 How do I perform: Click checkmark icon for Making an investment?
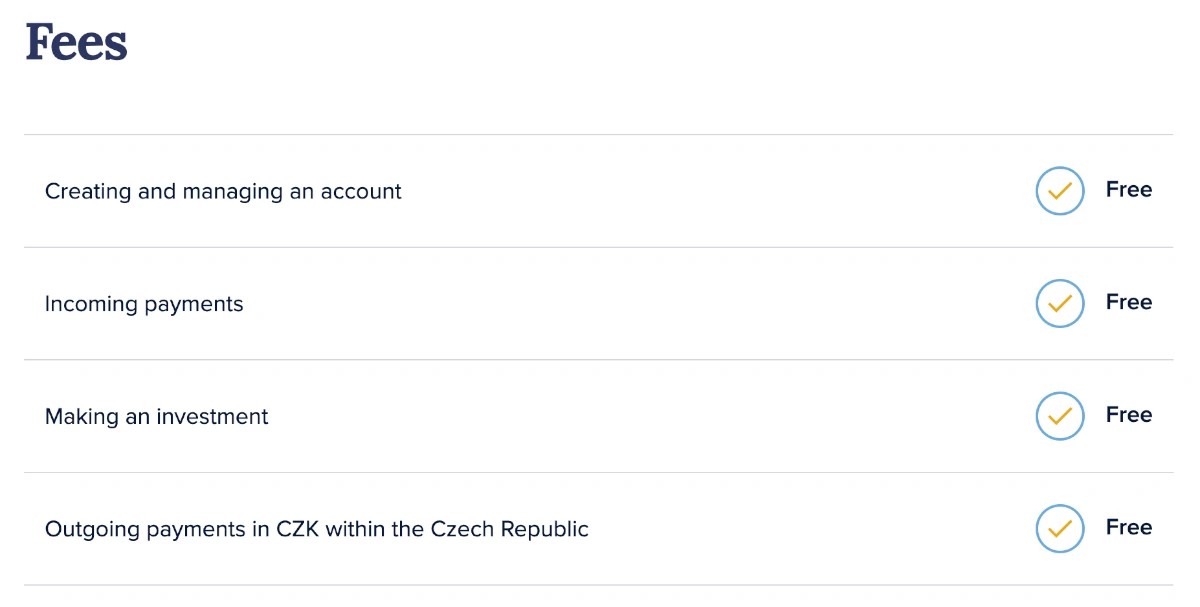[x=1060, y=416]
